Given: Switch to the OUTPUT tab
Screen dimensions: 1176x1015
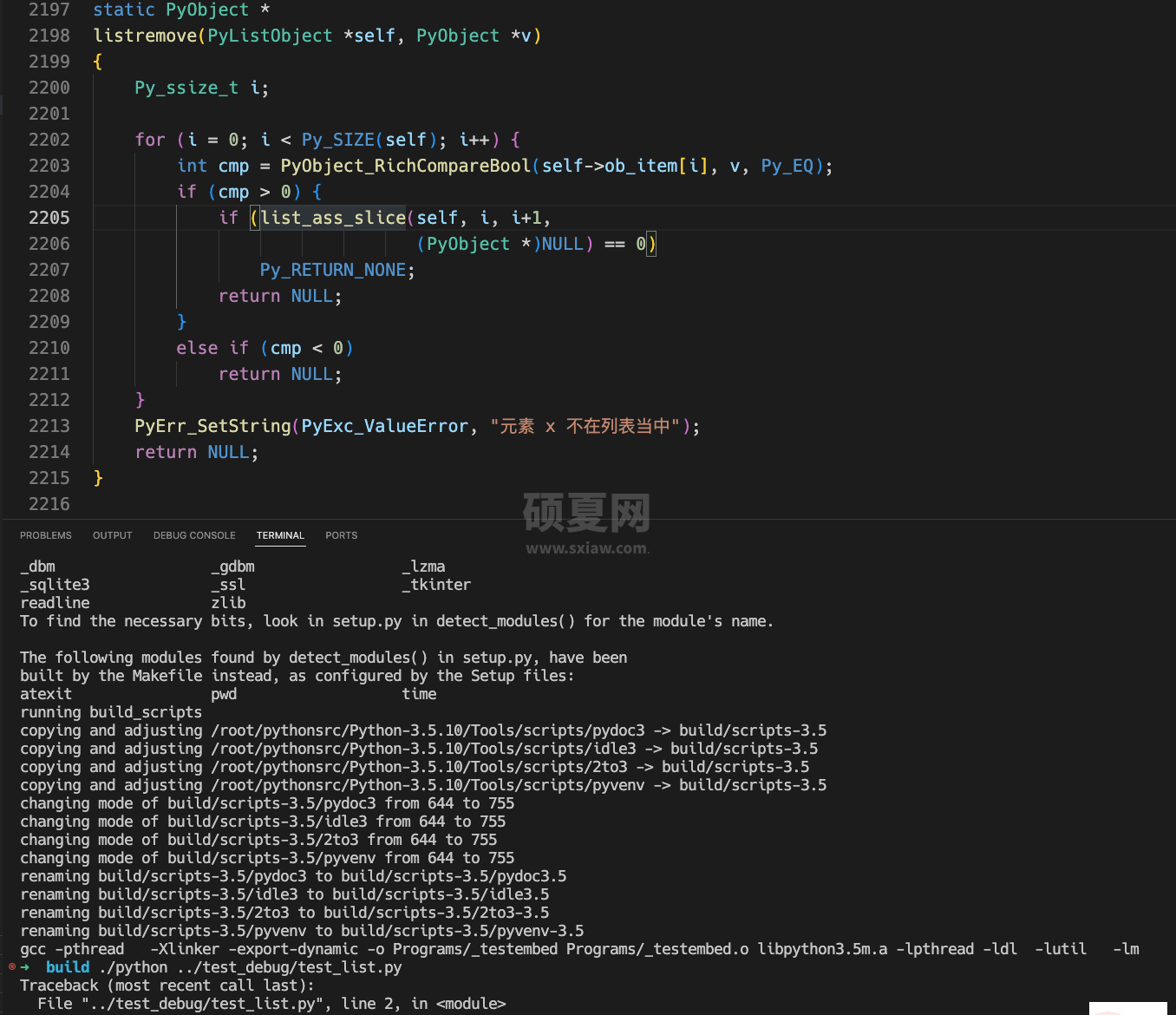Looking at the screenshot, I should 113,535.
